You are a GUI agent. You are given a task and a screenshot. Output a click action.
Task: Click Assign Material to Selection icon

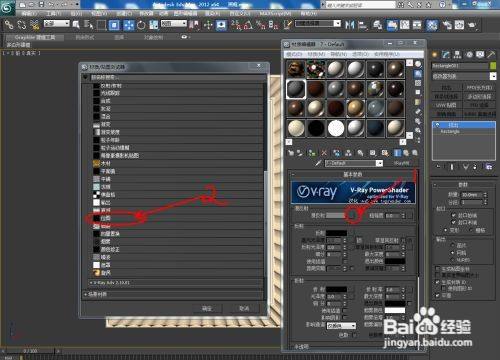312,153
